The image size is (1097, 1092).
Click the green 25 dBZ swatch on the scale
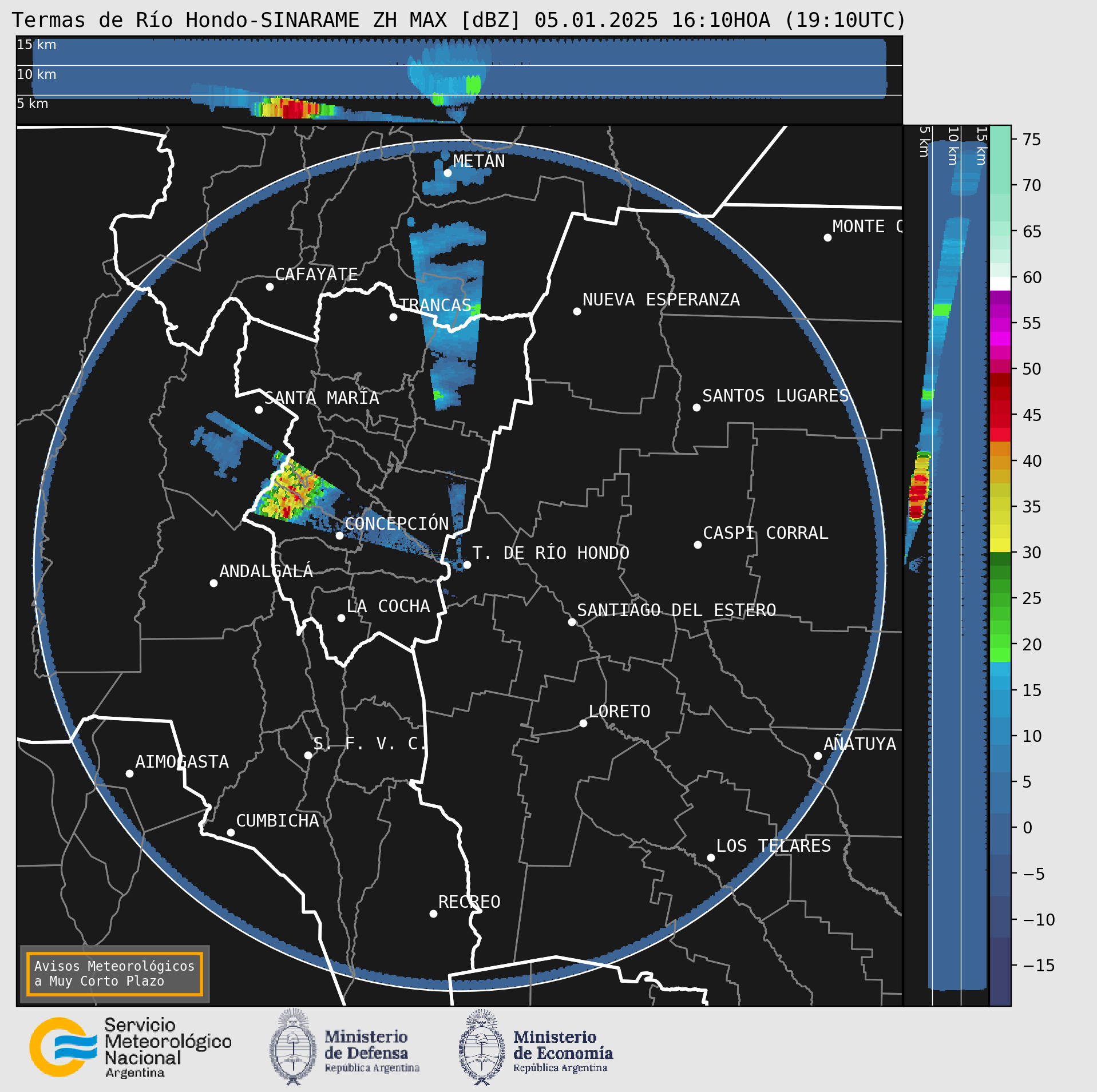1000,599
